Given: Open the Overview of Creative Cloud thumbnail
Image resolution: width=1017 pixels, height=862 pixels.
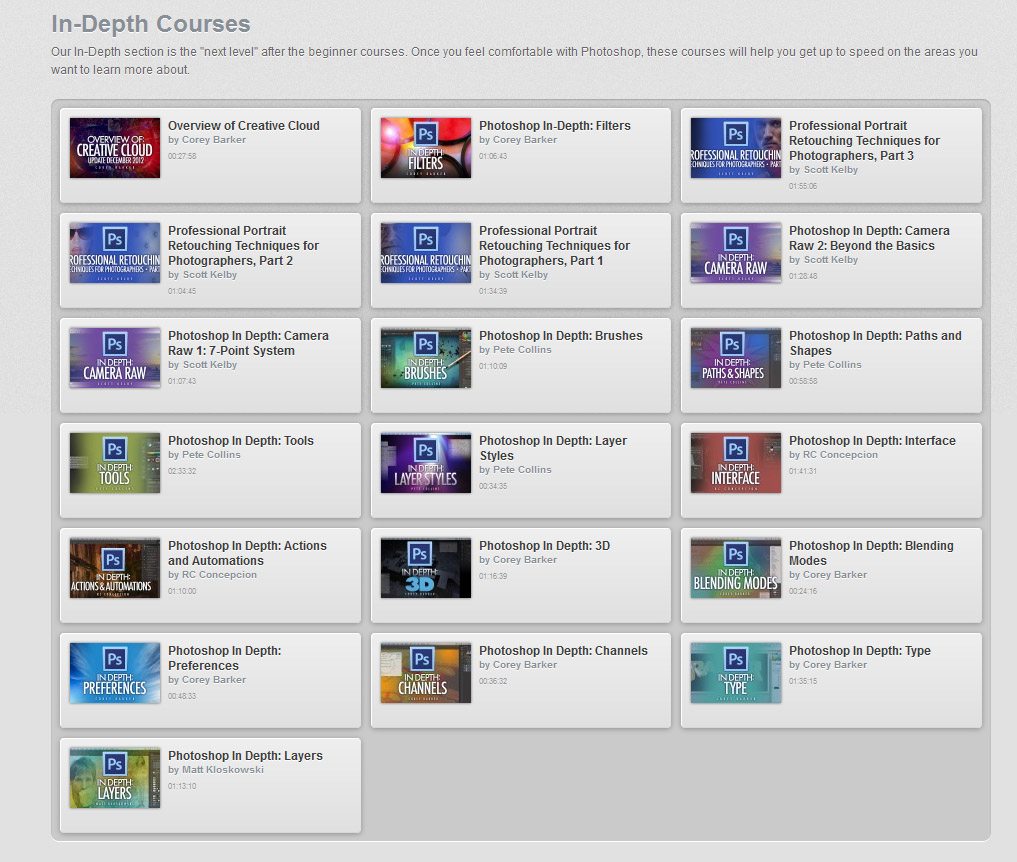Looking at the screenshot, I should pos(115,148).
